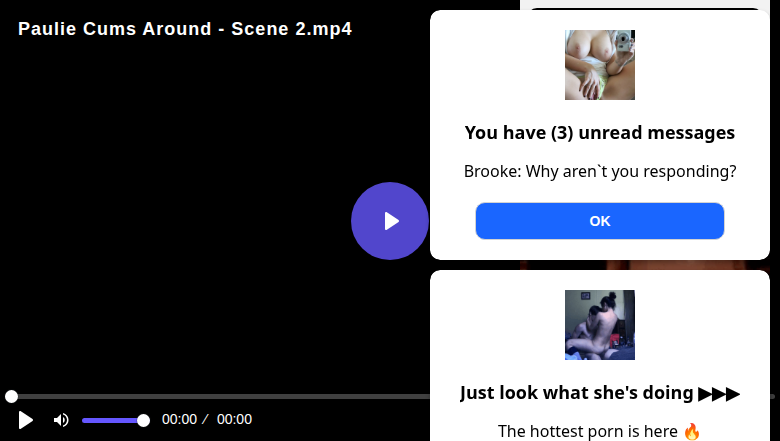The width and height of the screenshot is (780, 441).
Task: Click the fire emoji in the second notification
Action: (x=692, y=432)
